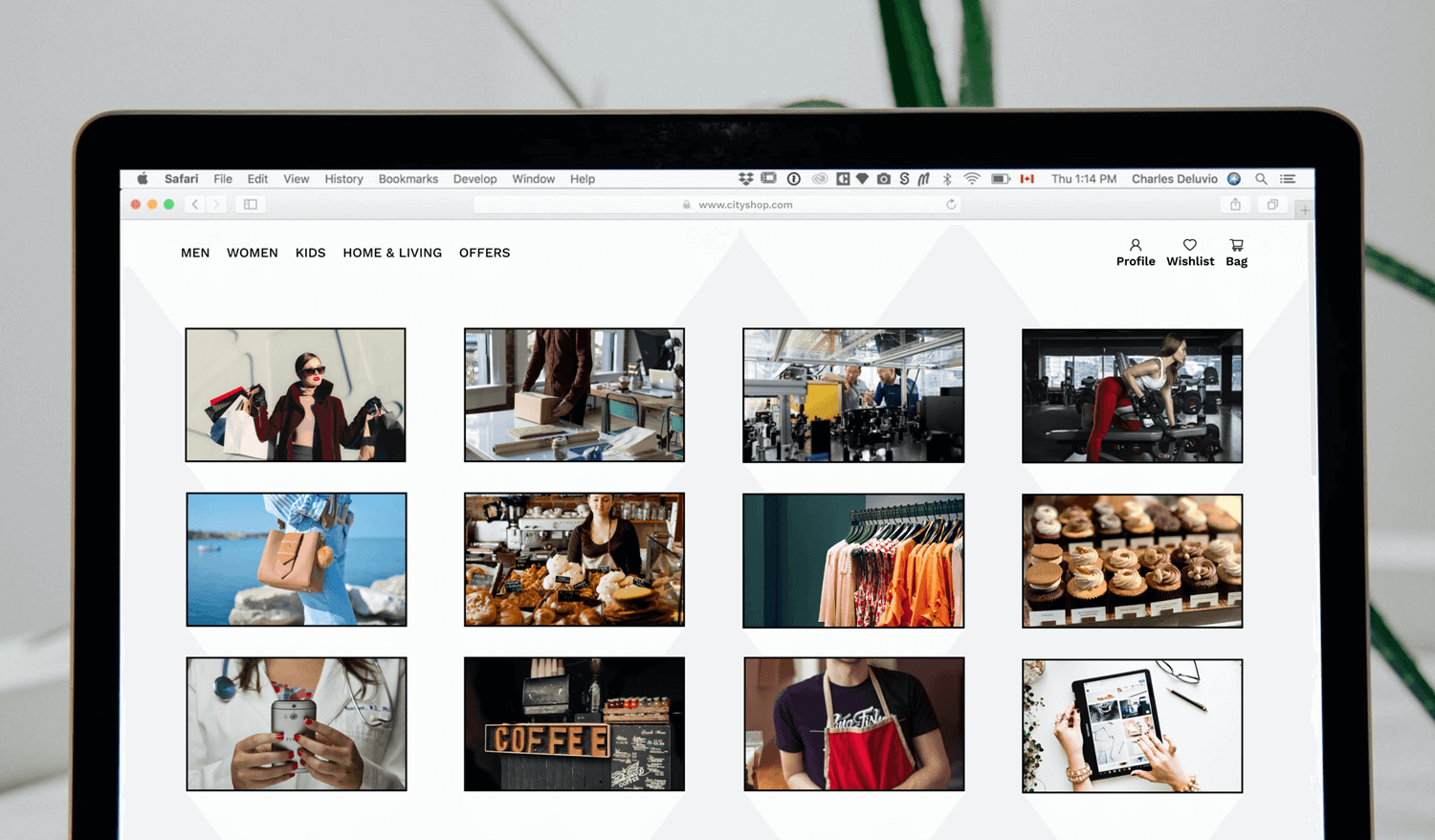Go forward with Safari's forward arrow

coord(216,205)
